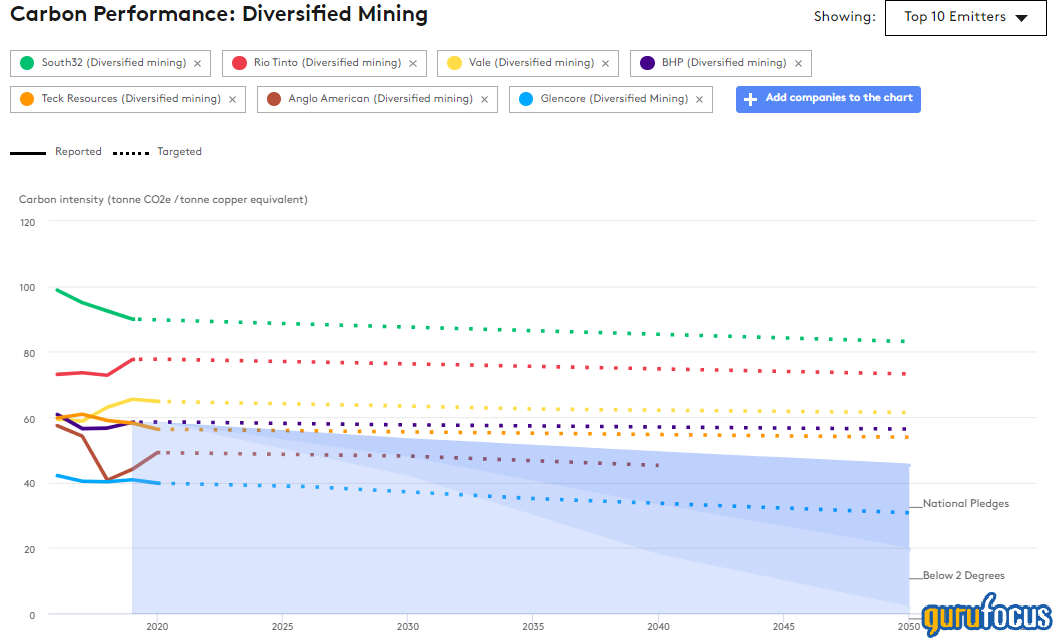
Task: Click the 2025 x-axis tick label
Action: [x=283, y=627]
